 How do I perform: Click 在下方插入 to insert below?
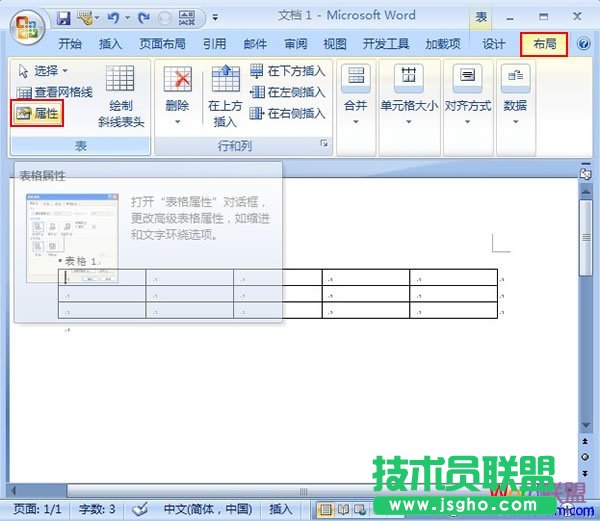point(287,71)
